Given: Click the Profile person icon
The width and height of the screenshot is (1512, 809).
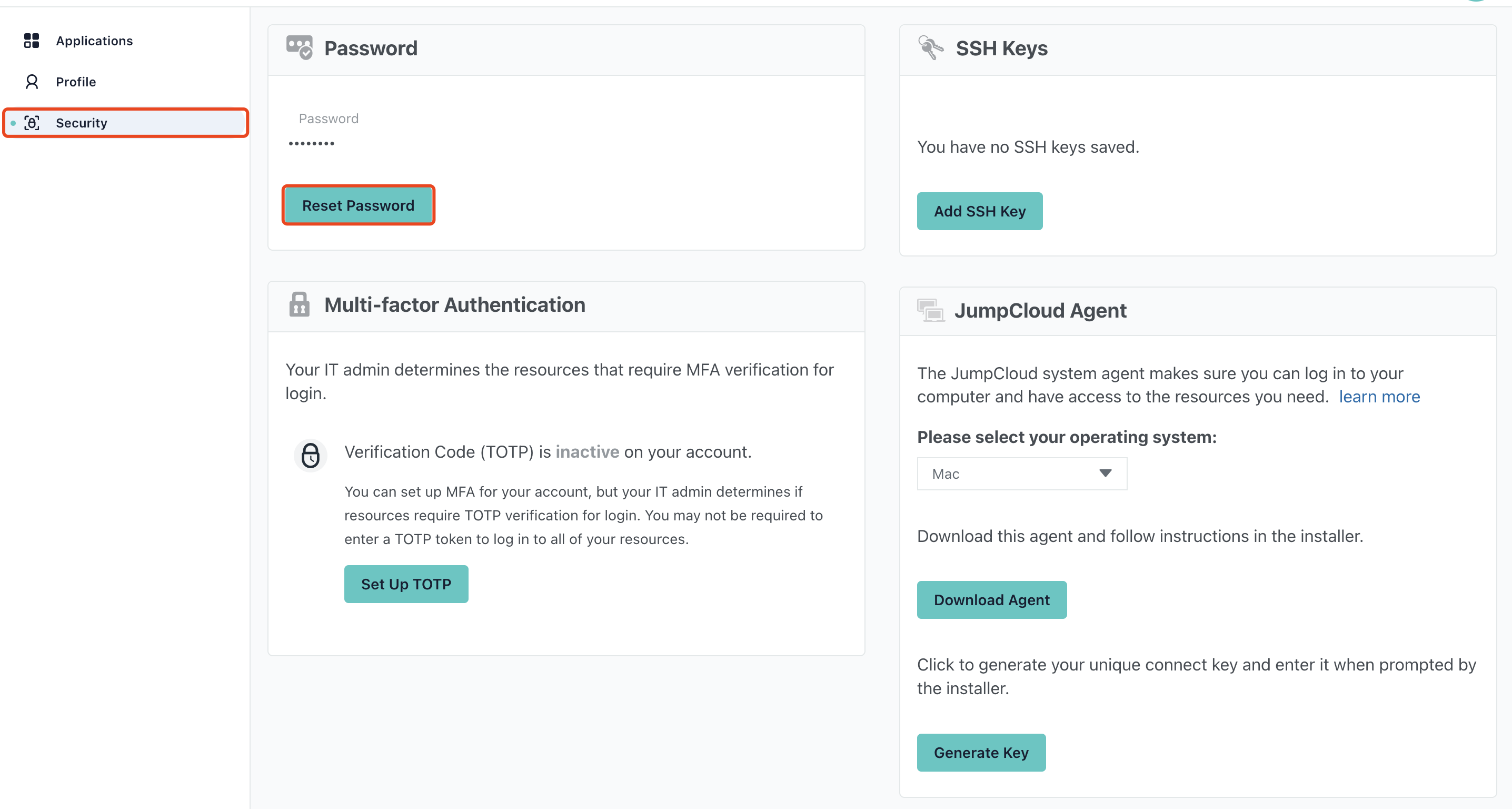Looking at the screenshot, I should pos(32,82).
